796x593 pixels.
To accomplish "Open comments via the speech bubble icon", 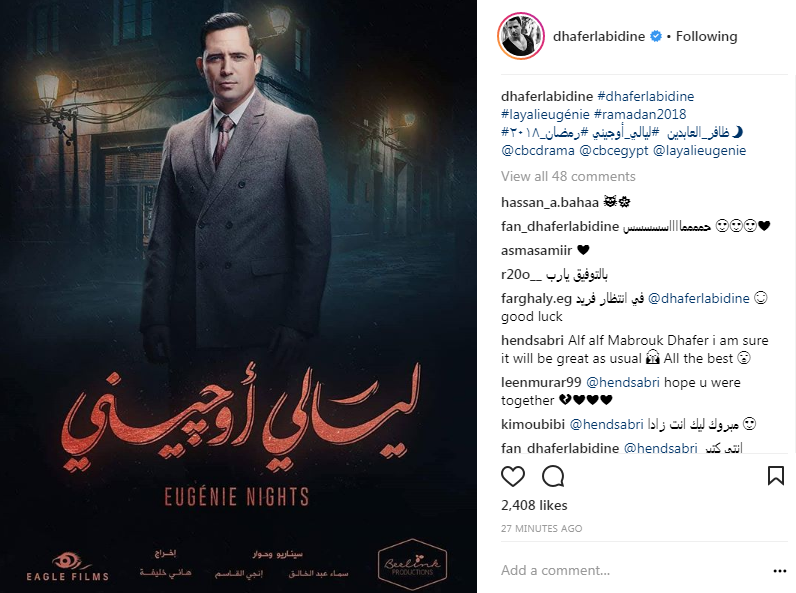I will [x=553, y=476].
